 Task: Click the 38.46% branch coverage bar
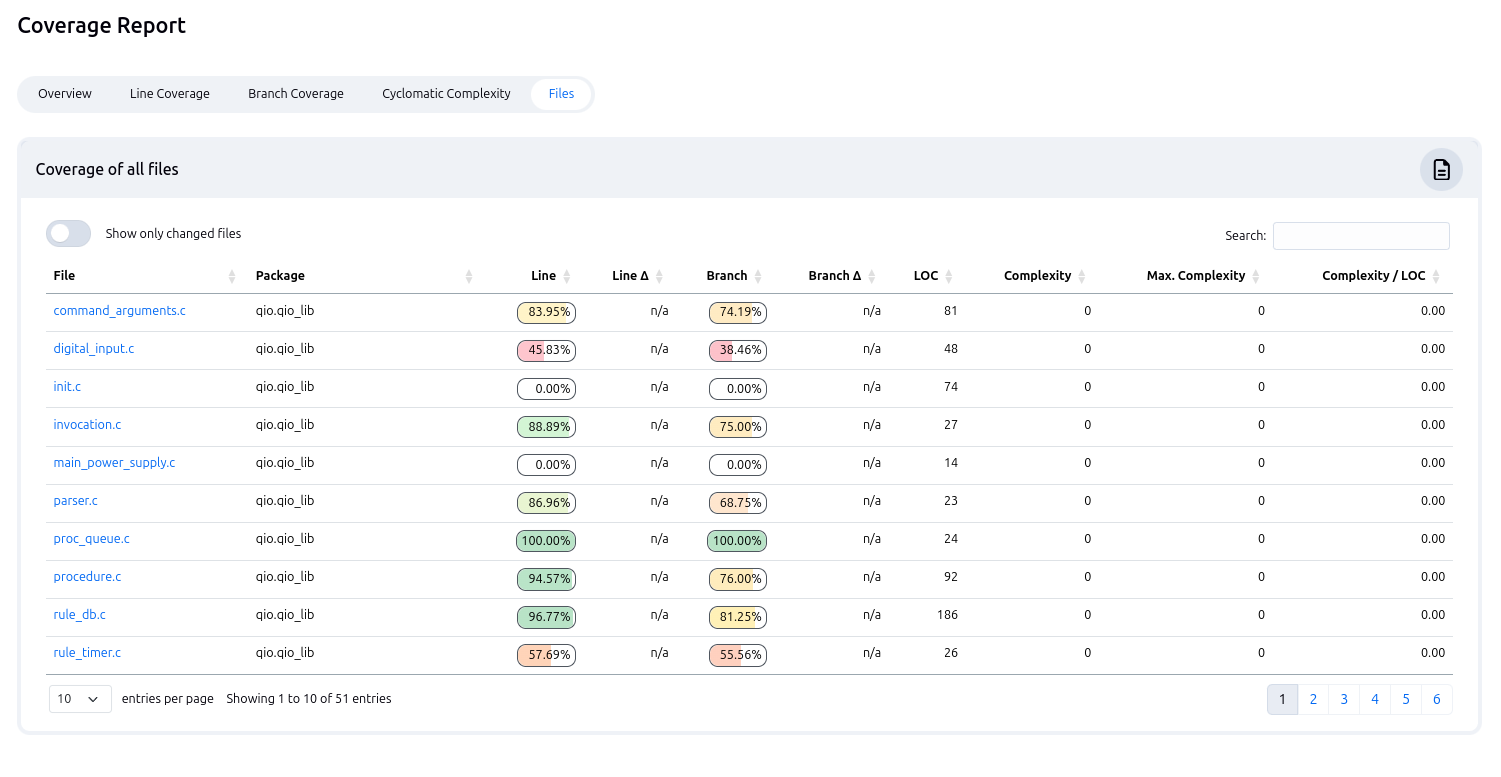click(x=737, y=350)
